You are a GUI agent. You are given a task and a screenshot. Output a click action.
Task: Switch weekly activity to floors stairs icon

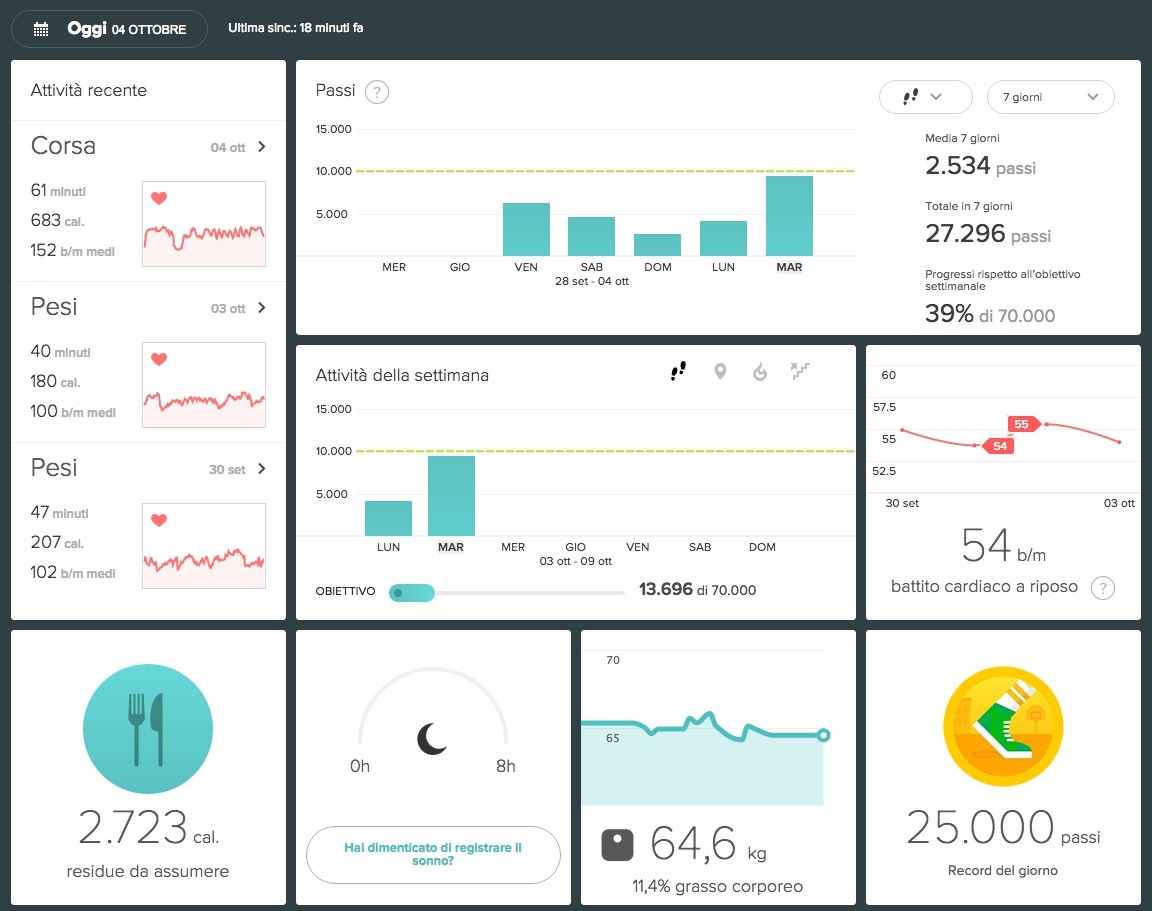click(799, 372)
